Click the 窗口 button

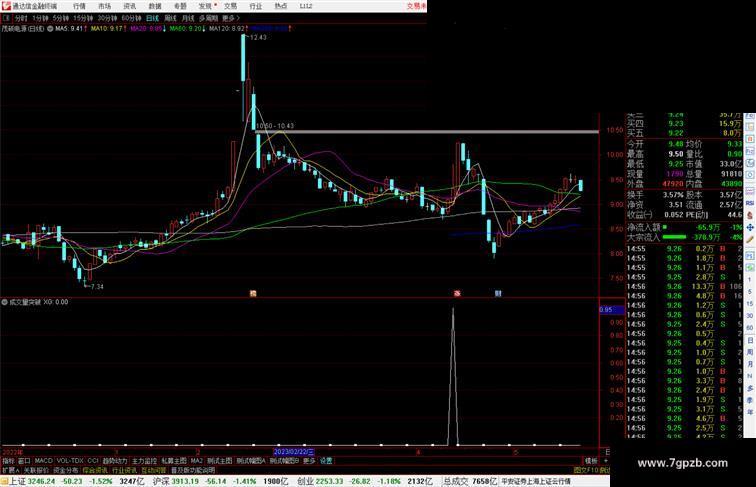(x=24, y=461)
